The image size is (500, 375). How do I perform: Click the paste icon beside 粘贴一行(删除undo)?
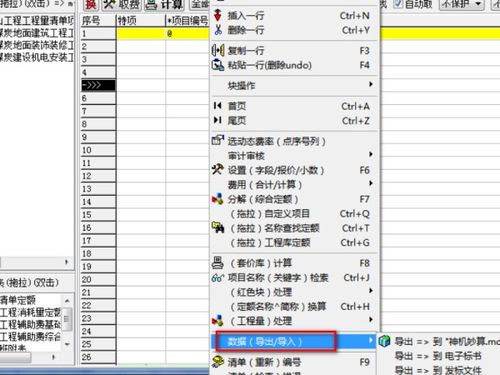(x=218, y=65)
